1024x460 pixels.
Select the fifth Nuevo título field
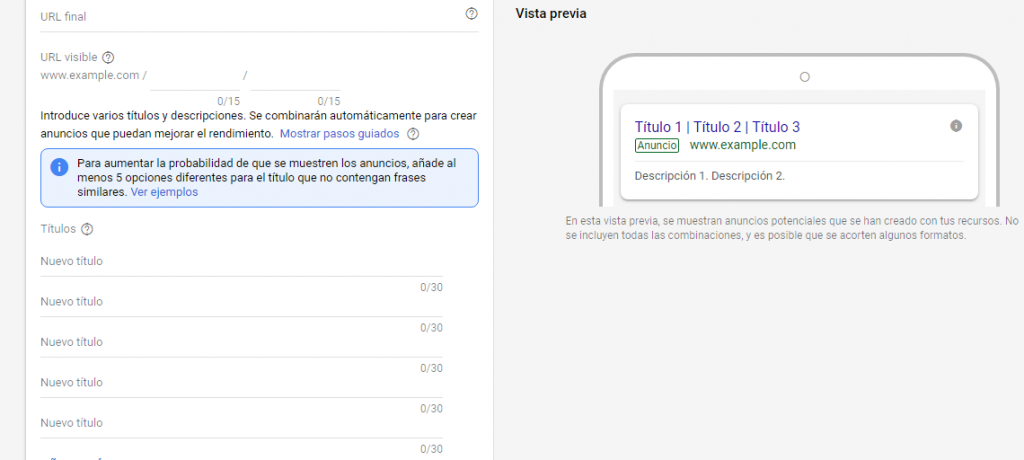240,422
